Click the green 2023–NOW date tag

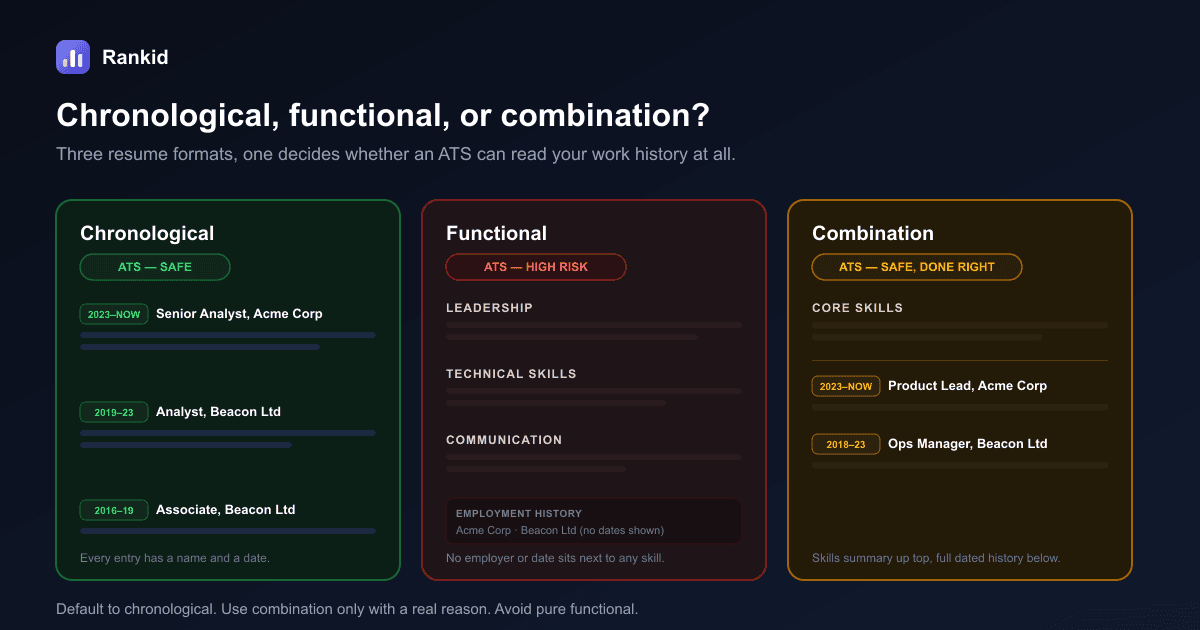coord(114,314)
